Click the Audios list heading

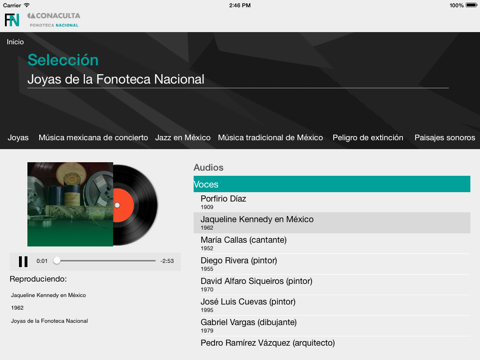[209, 167]
